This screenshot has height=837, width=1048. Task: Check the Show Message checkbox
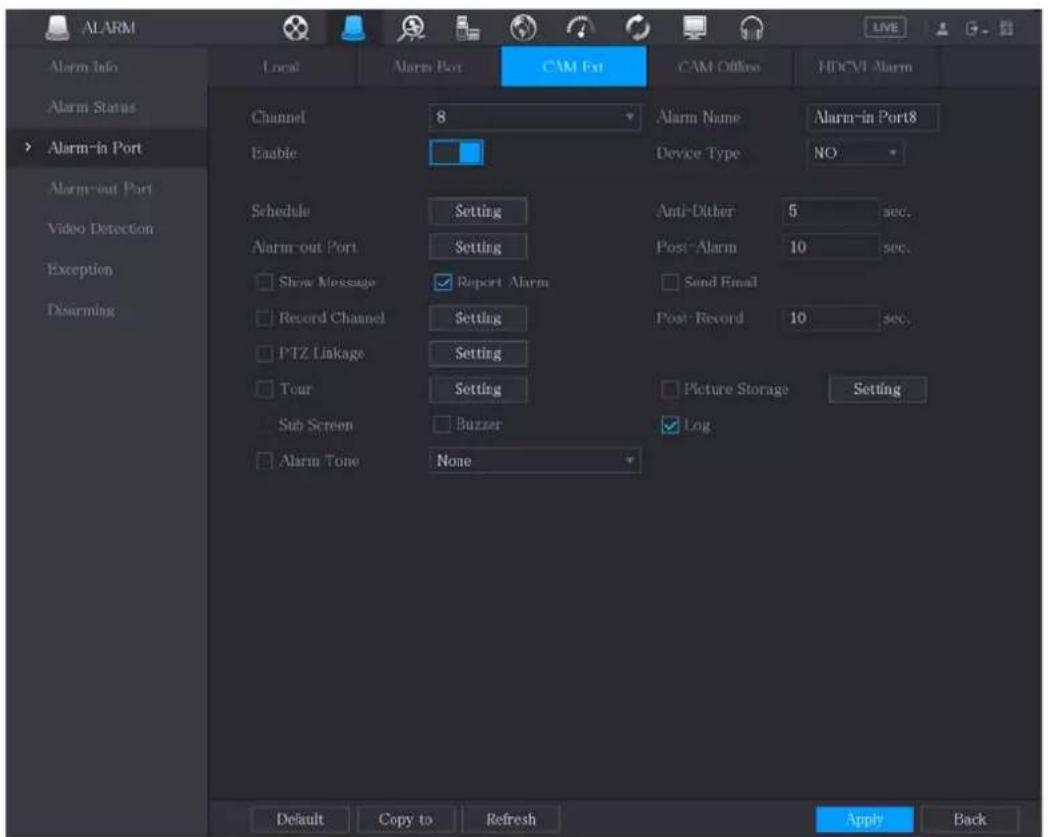[x=265, y=282]
